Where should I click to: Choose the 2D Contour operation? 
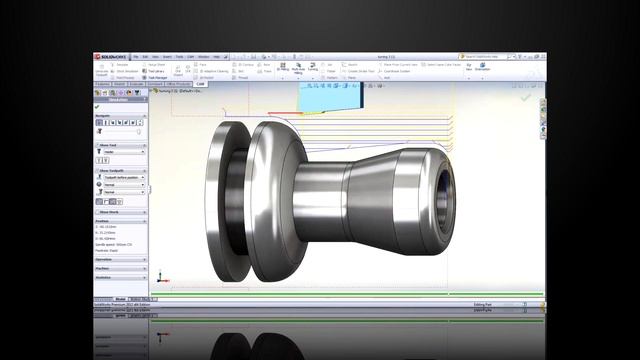pos(243,64)
